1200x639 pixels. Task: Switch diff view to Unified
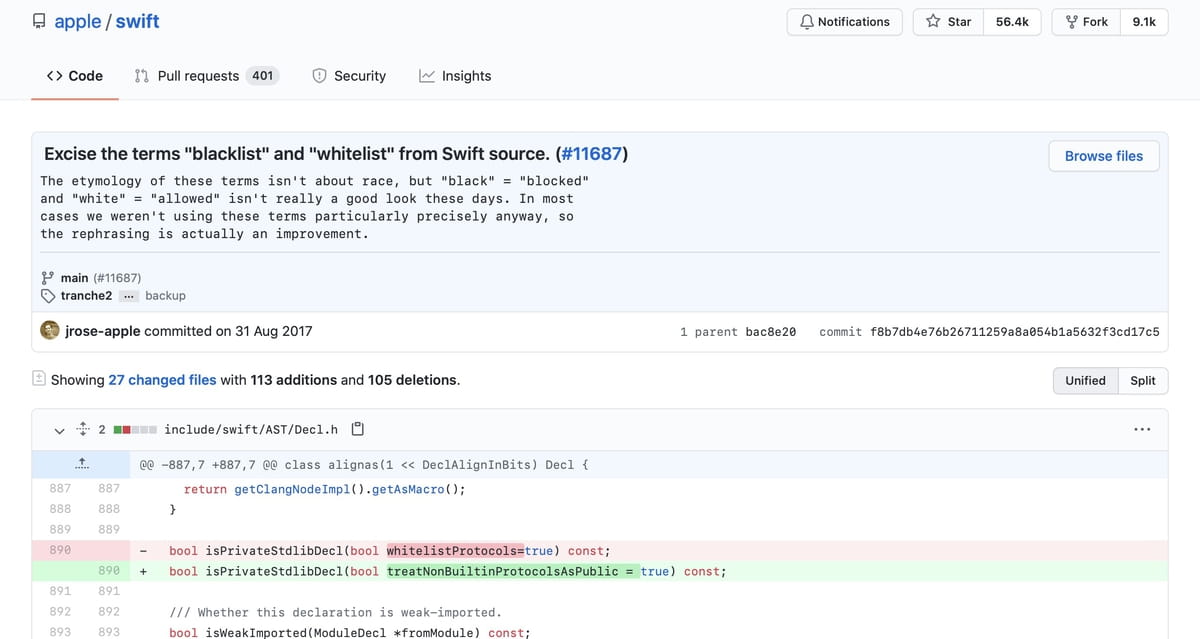(x=1085, y=381)
